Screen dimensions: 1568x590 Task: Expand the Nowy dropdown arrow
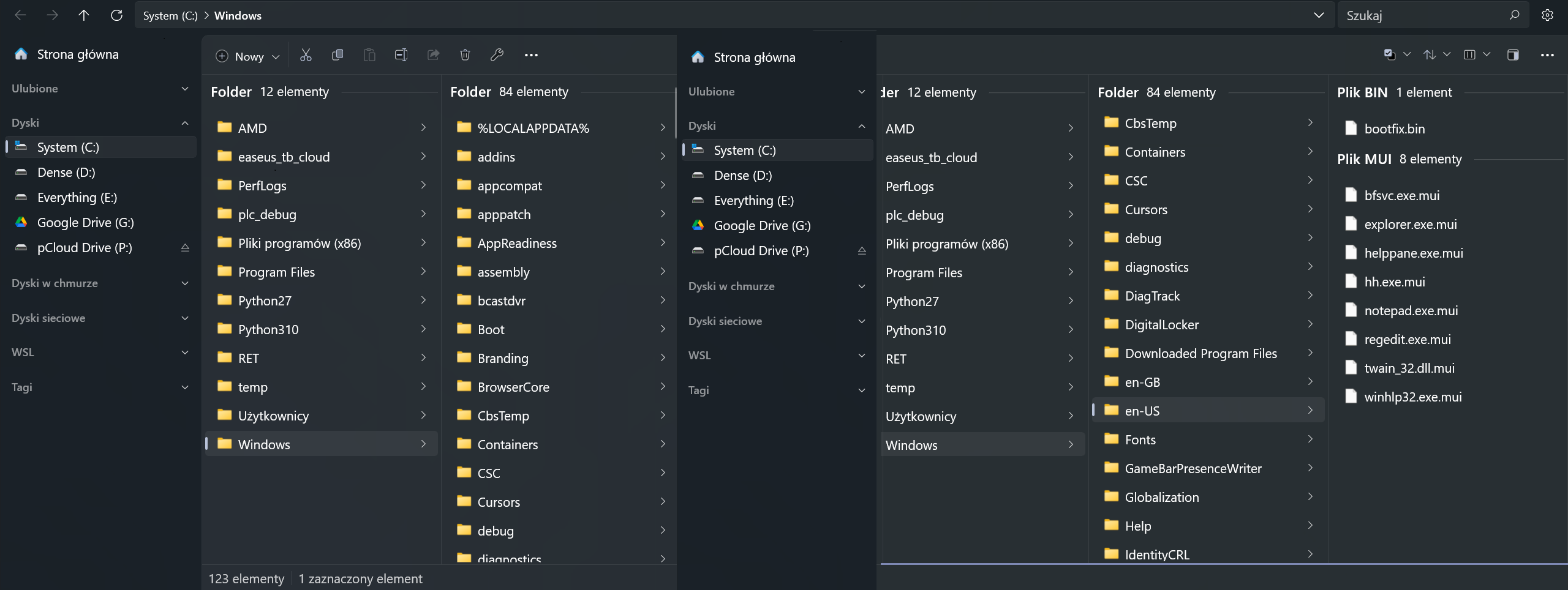pyautogui.click(x=277, y=56)
